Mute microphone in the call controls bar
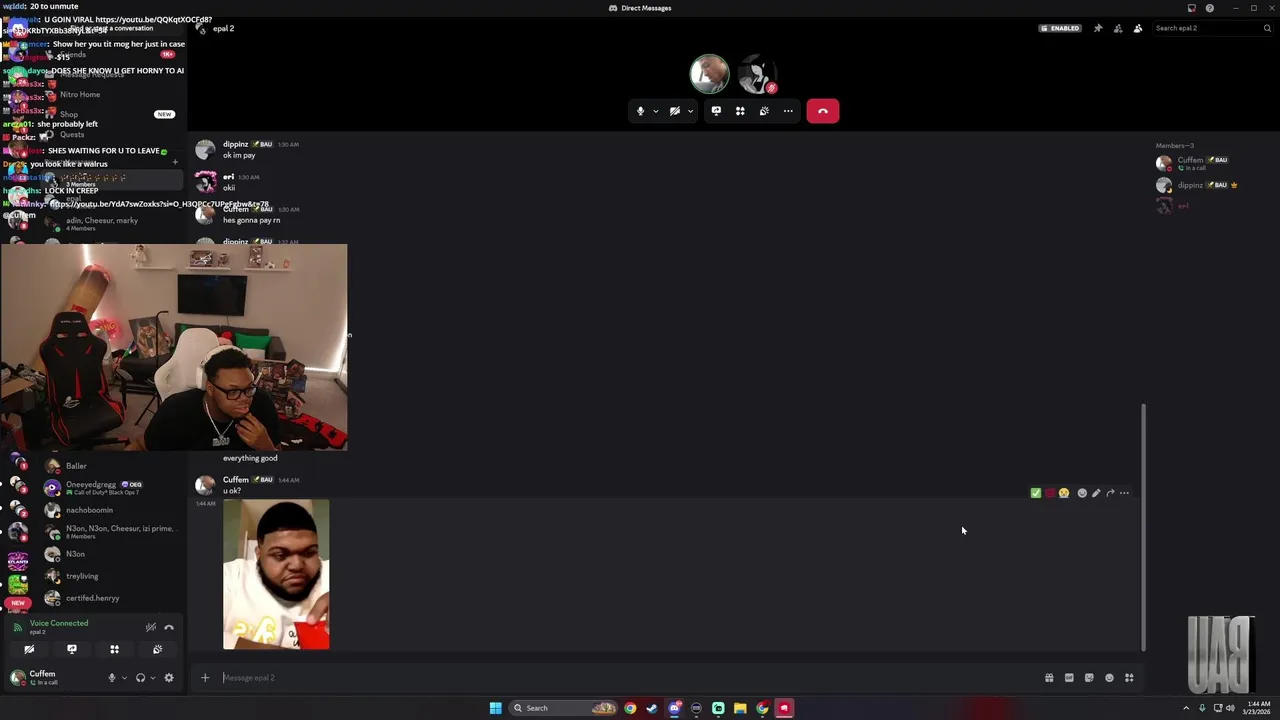 [640, 111]
